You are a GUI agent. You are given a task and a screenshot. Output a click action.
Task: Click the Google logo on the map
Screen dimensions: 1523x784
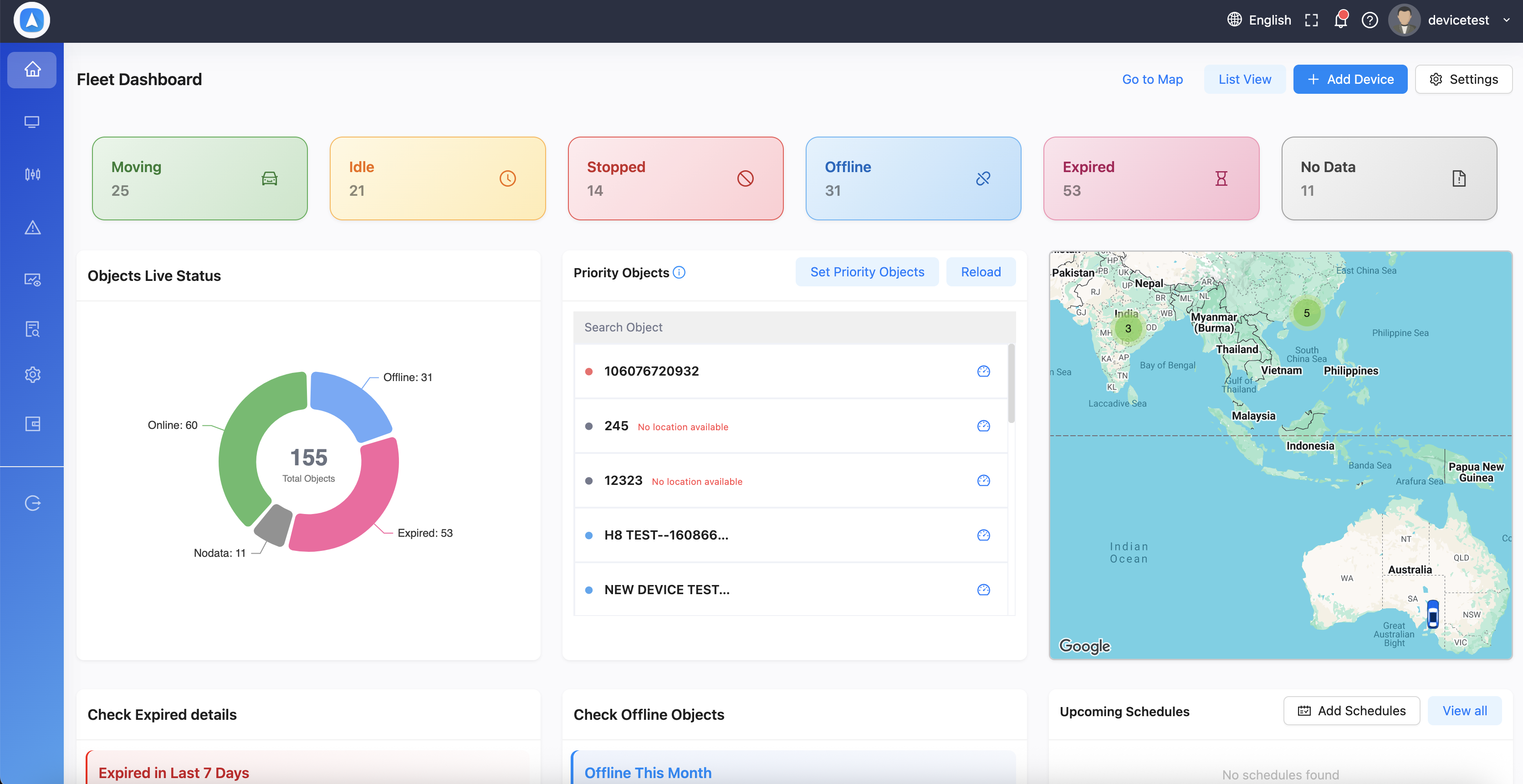tap(1084, 646)
